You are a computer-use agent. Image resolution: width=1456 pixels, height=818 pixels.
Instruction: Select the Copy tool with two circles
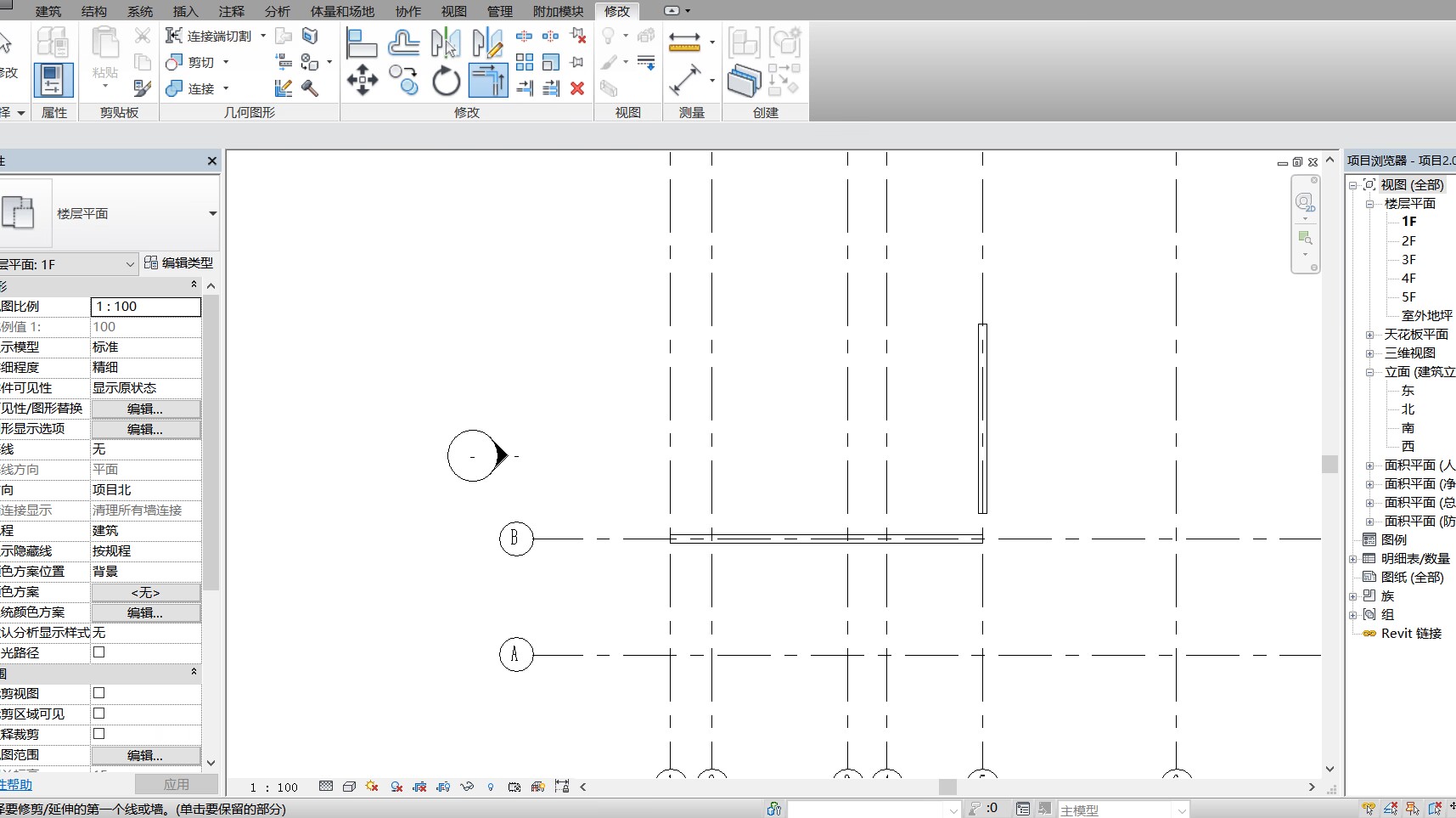(404, 81)
